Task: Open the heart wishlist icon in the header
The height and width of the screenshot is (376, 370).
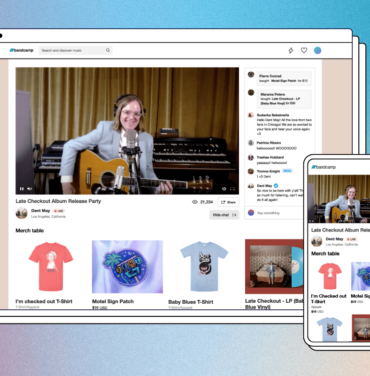Action: pos(304,50)
